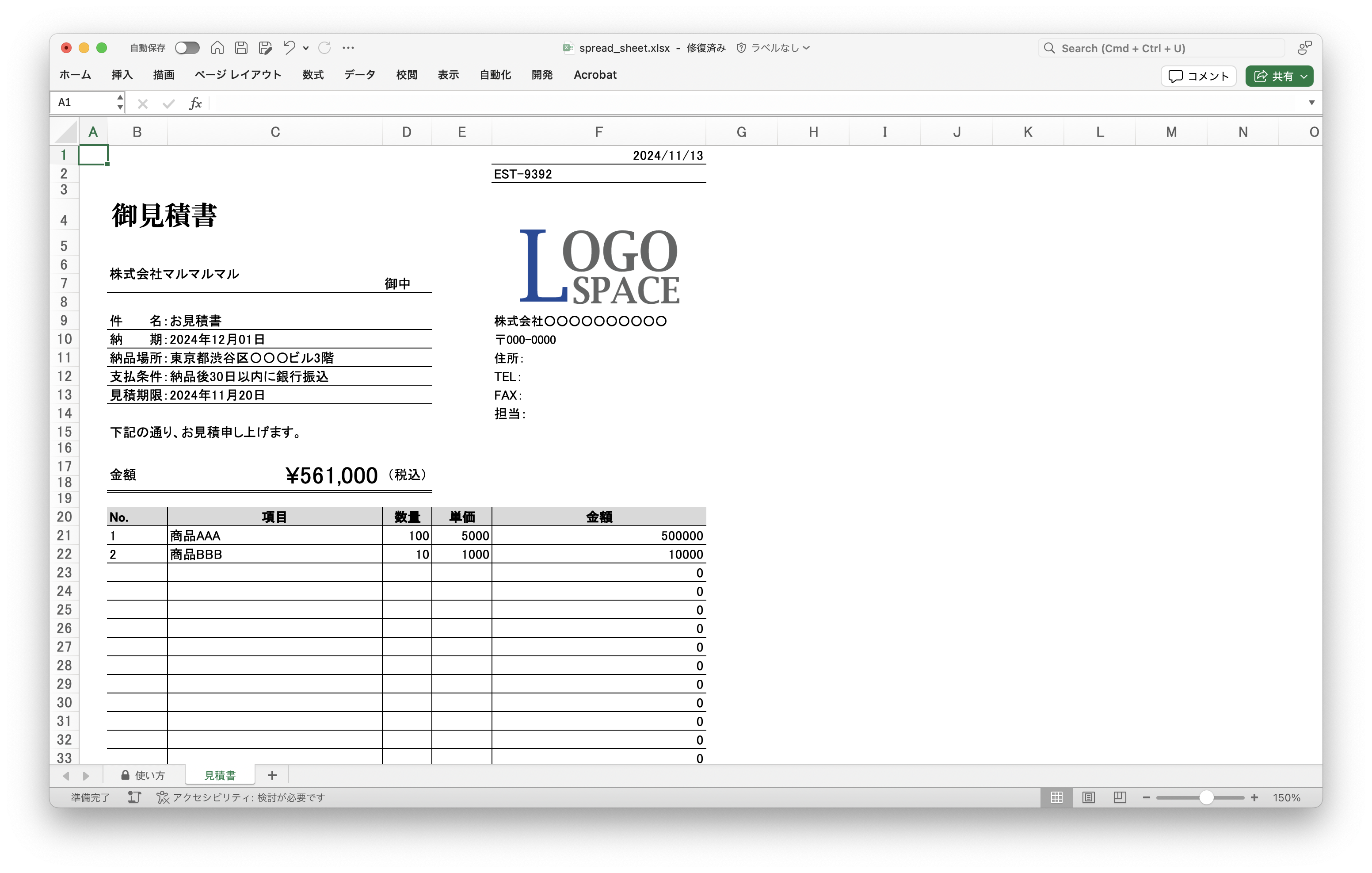
Task: Click the Search input field
Action: pyautogui.click(x=1162, y=49)
